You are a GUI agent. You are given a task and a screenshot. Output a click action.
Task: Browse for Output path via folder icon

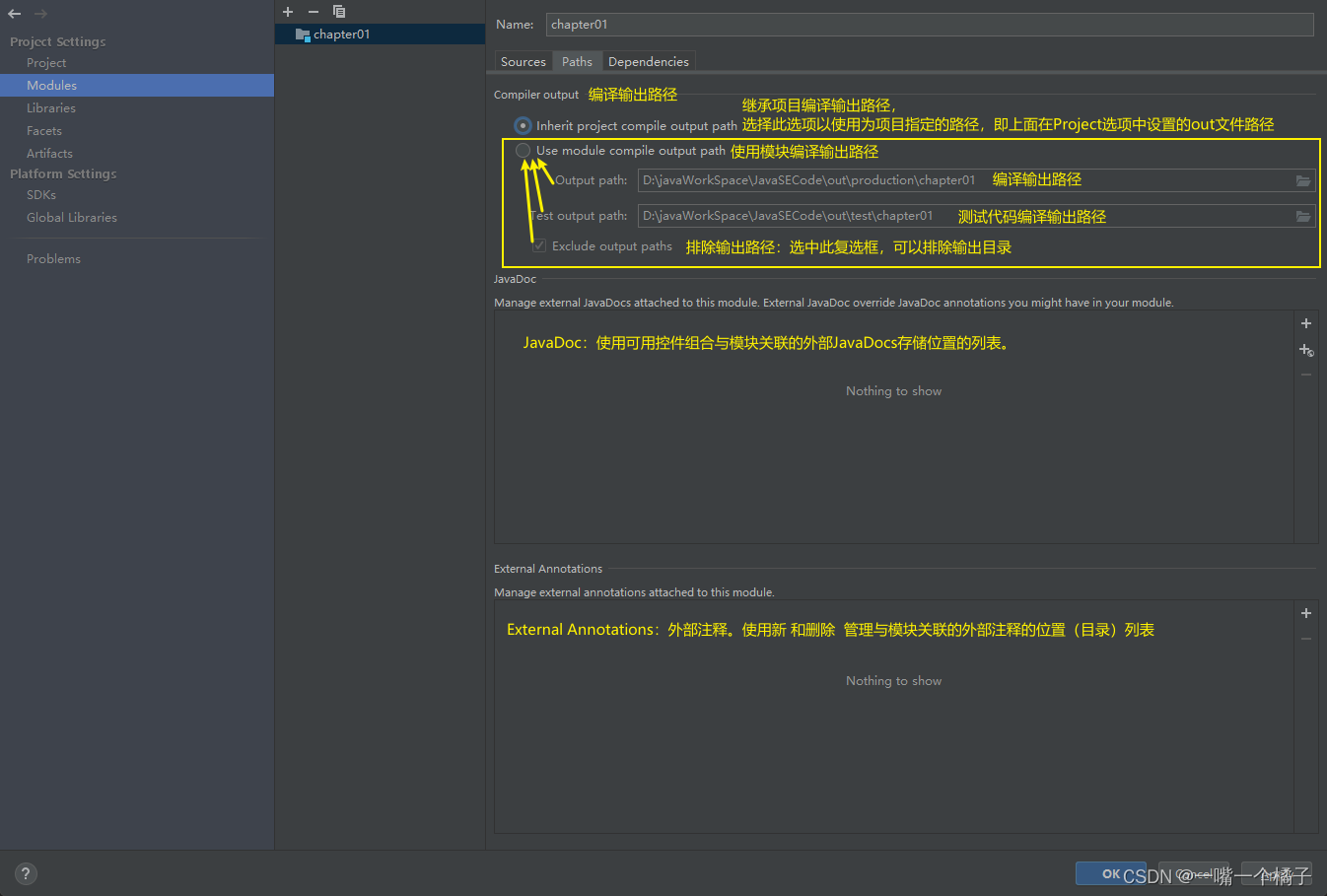pyautogui.click(x=1303, y=180)
